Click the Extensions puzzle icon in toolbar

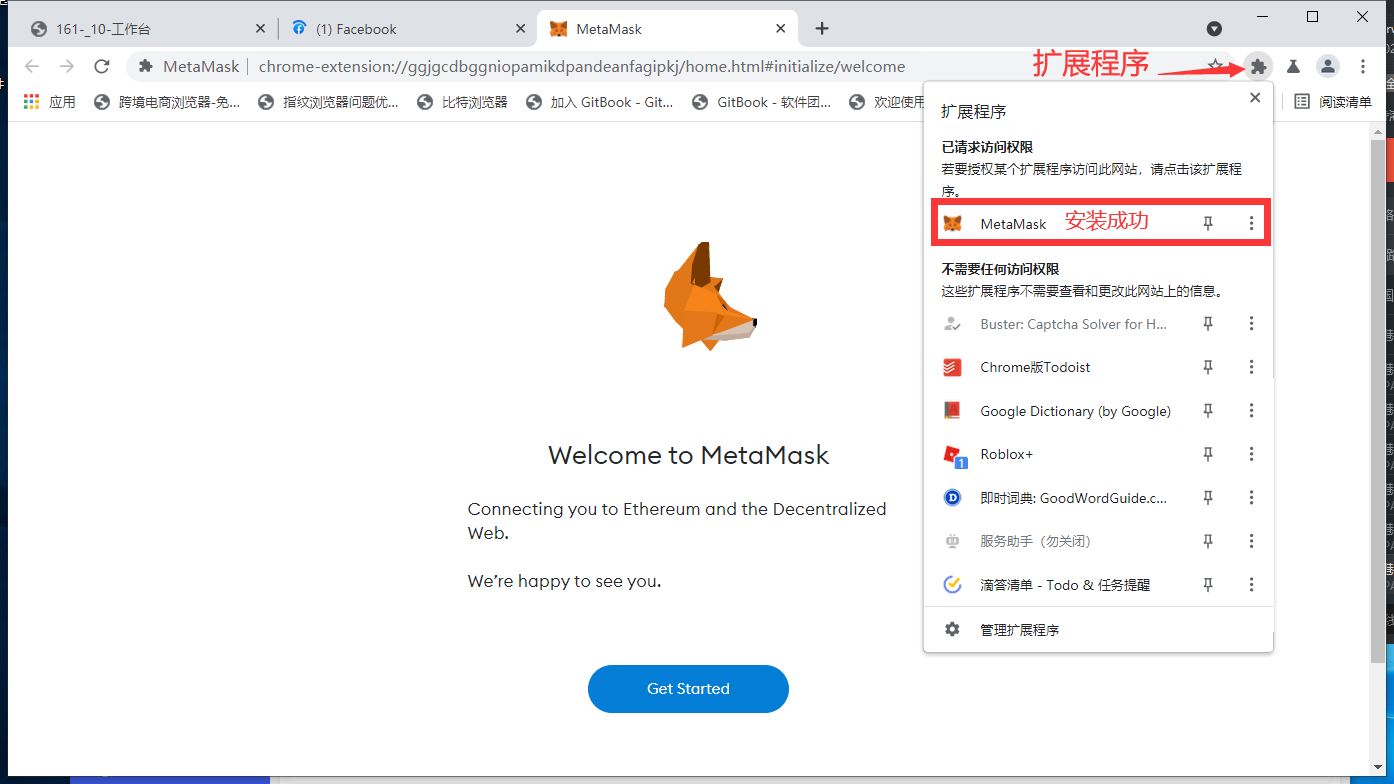[1258, 67]
